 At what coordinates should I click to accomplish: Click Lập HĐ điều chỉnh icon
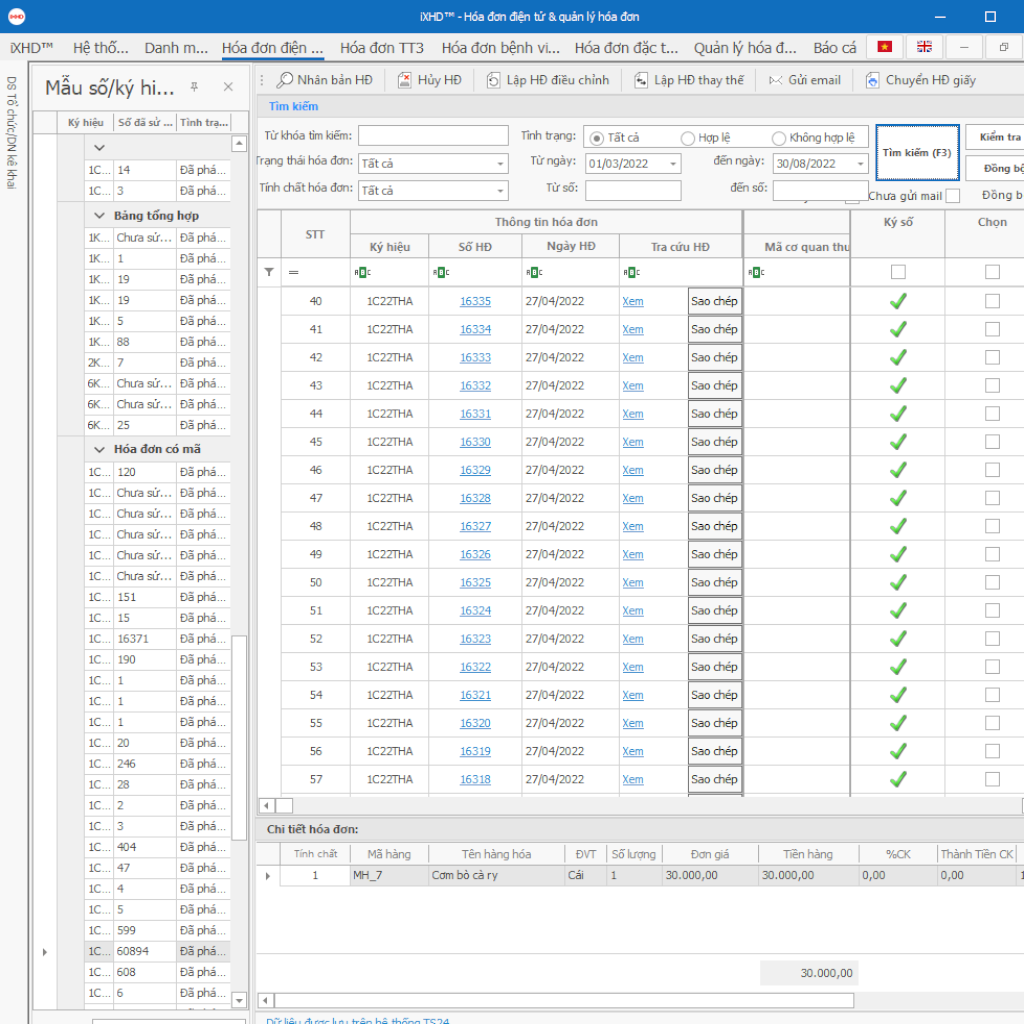pos(494,80)
